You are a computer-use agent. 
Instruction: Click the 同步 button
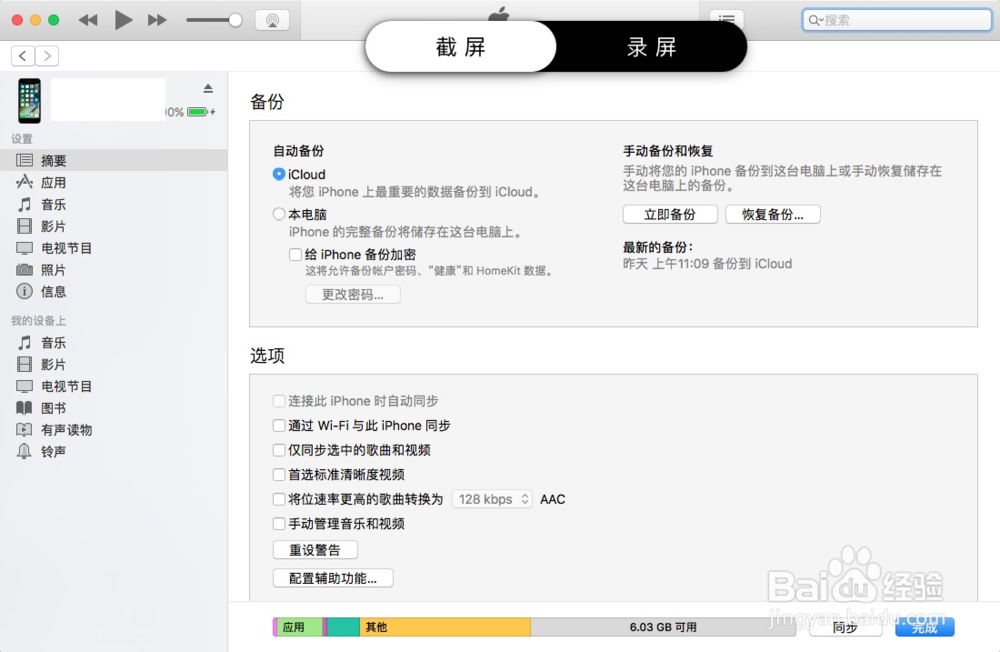(x=845, y=627)
